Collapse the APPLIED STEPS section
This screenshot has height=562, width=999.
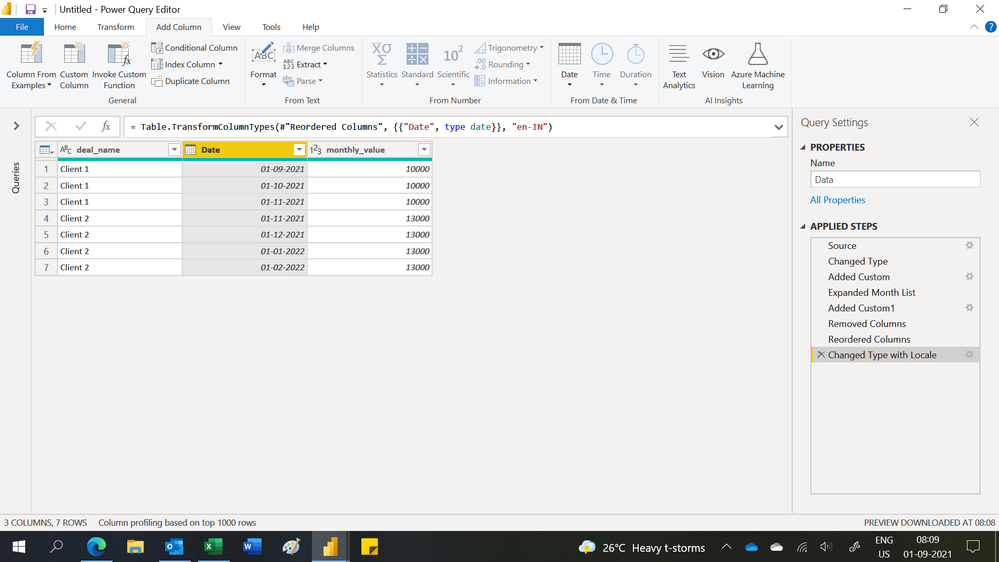pyautogui.click(x=803, y=226)
